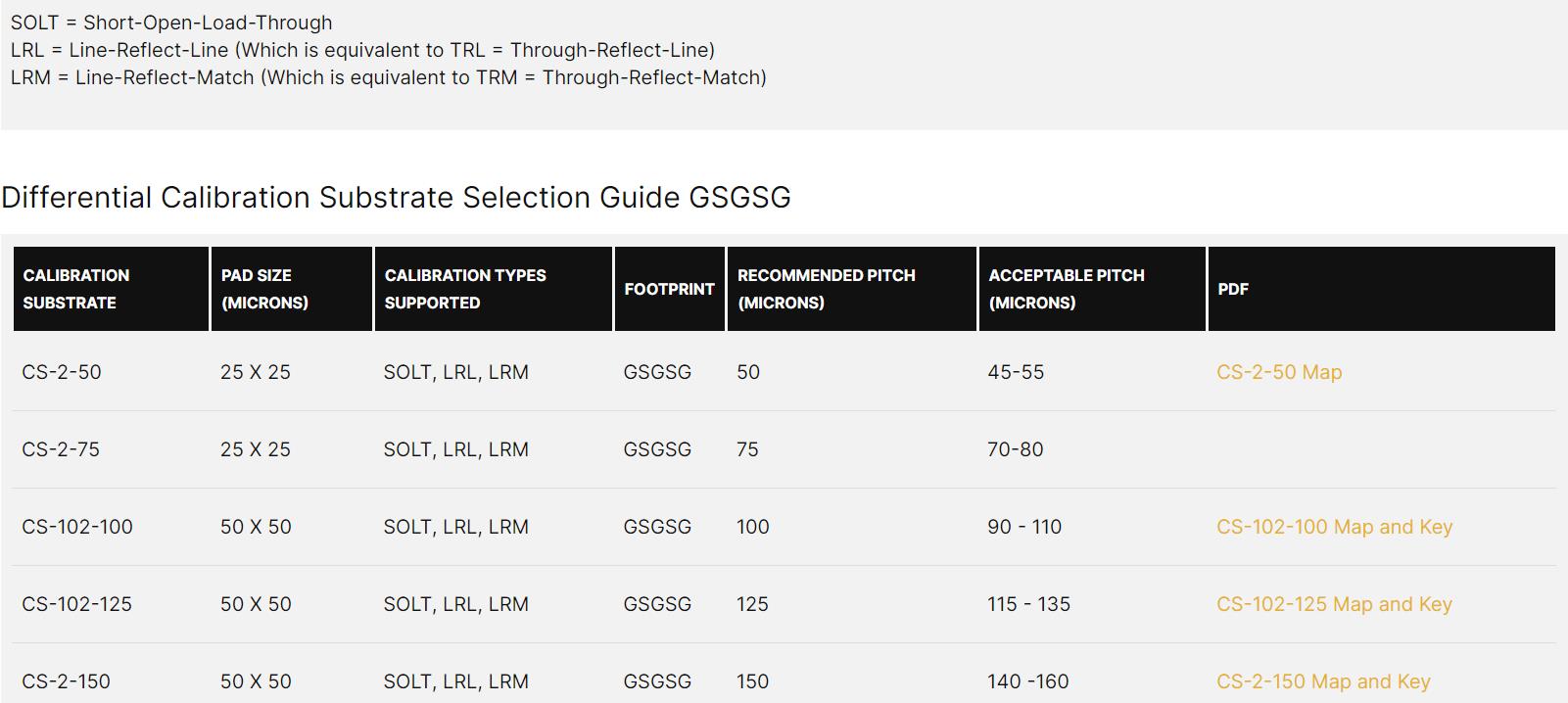This screenshot has width=1568, height=703.
Task: Click the Pad Size (Microns) column header
Action: [264, 289]
